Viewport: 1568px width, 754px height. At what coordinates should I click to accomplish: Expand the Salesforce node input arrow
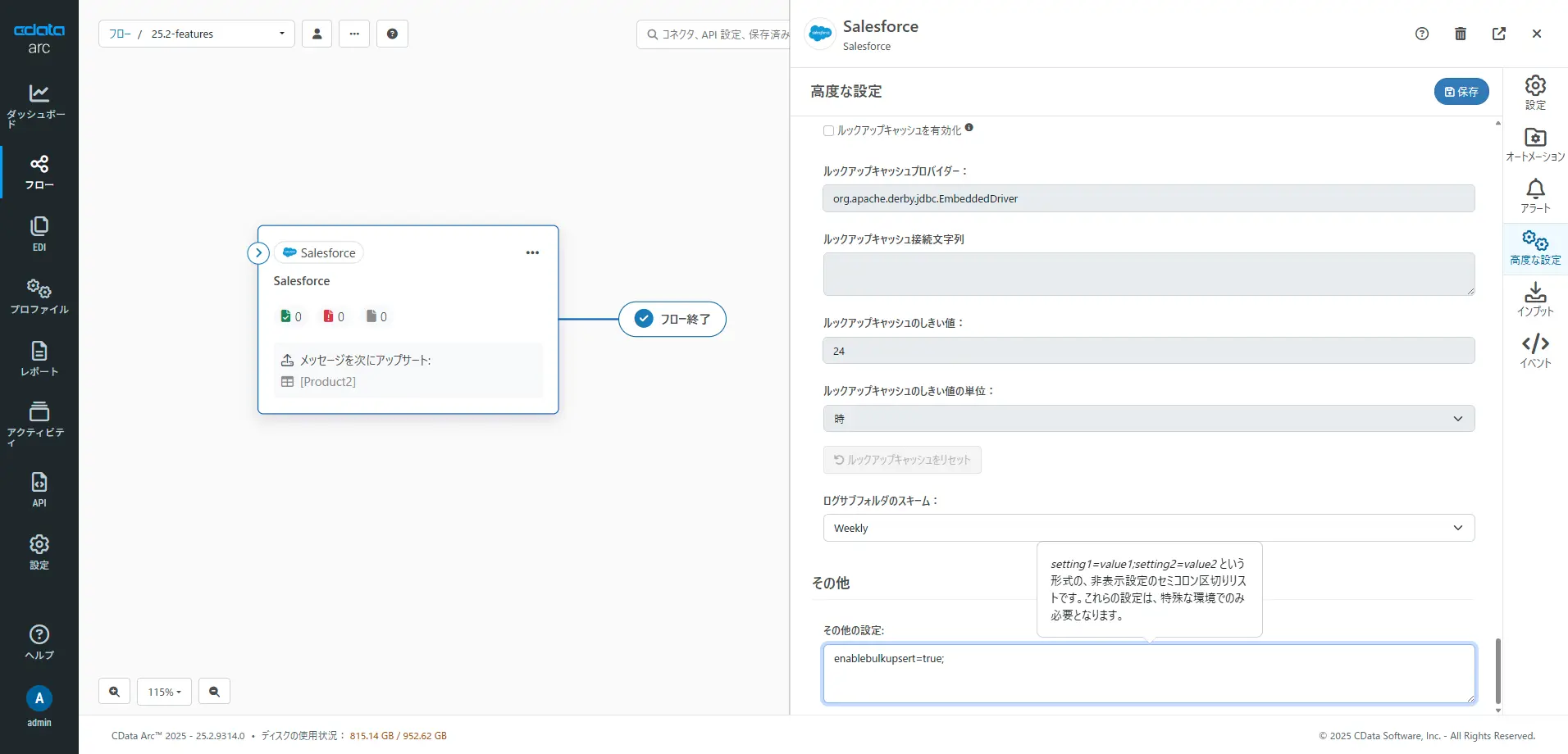pos(258,252)
